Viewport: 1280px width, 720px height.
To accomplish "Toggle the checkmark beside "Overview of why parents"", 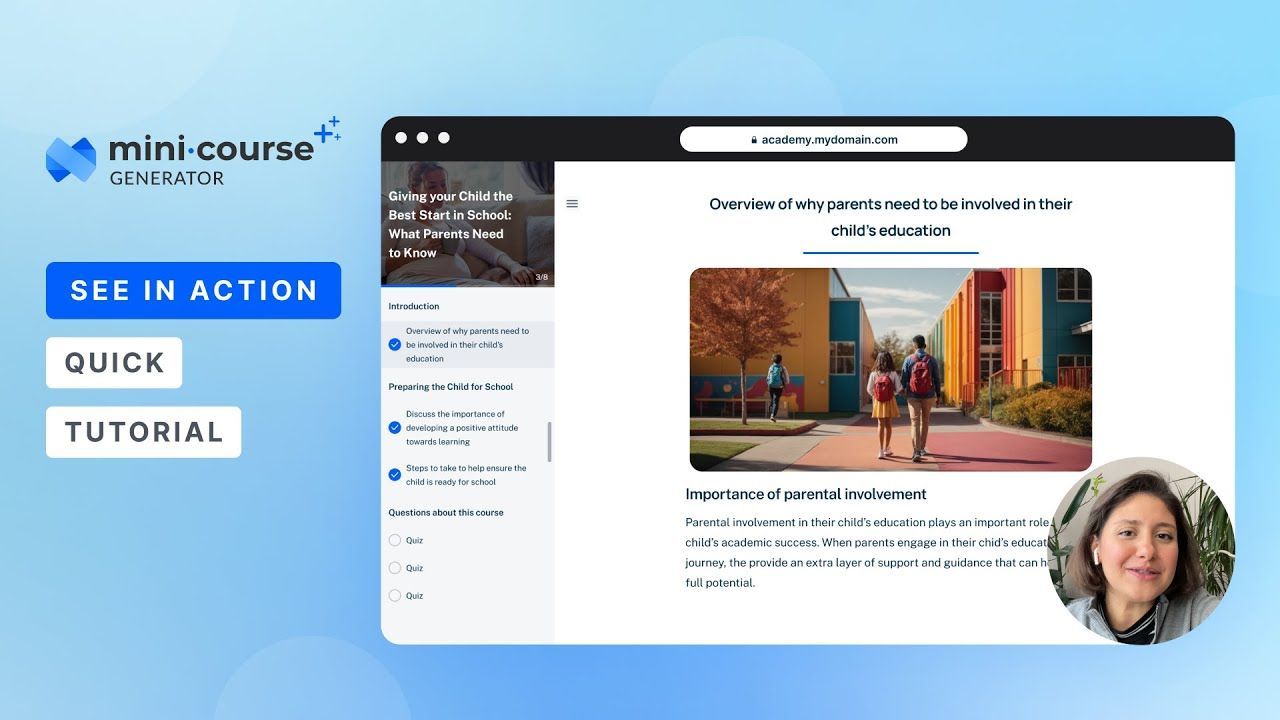I will pos(395,345).
